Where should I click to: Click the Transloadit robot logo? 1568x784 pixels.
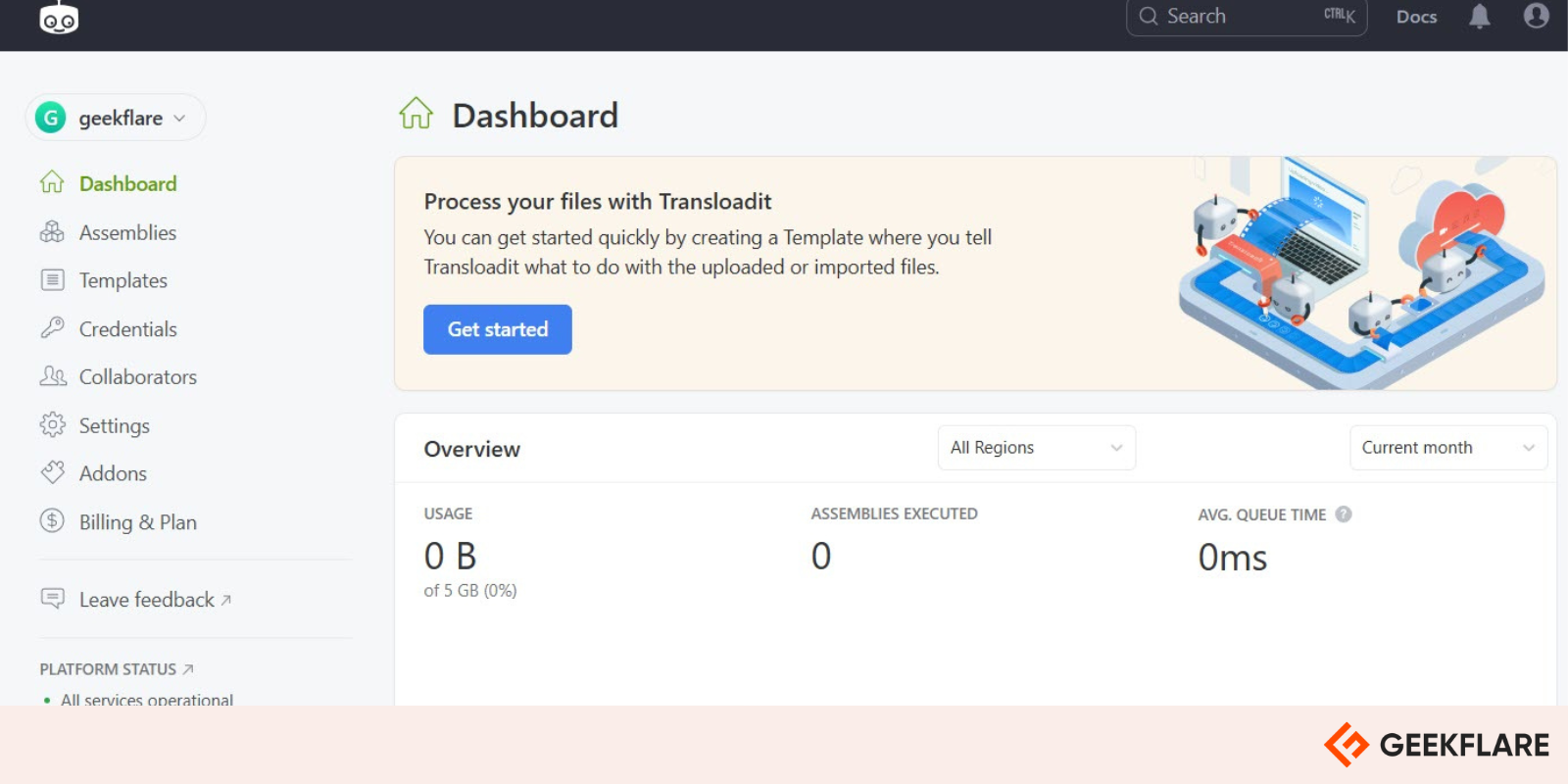coord(59,17)
